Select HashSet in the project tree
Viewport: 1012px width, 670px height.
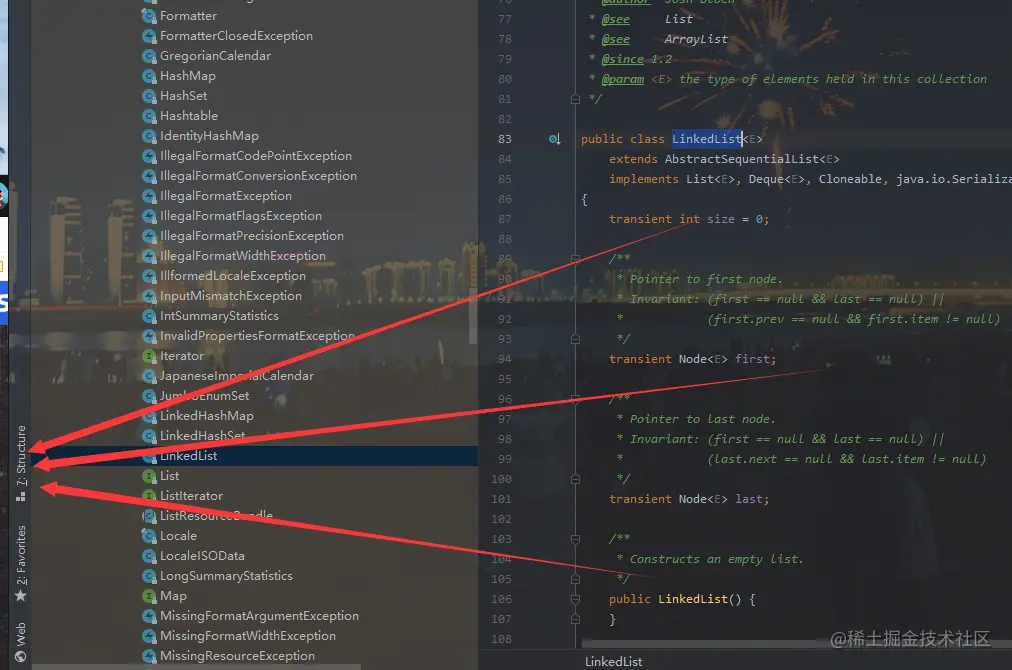coord(184,96)
